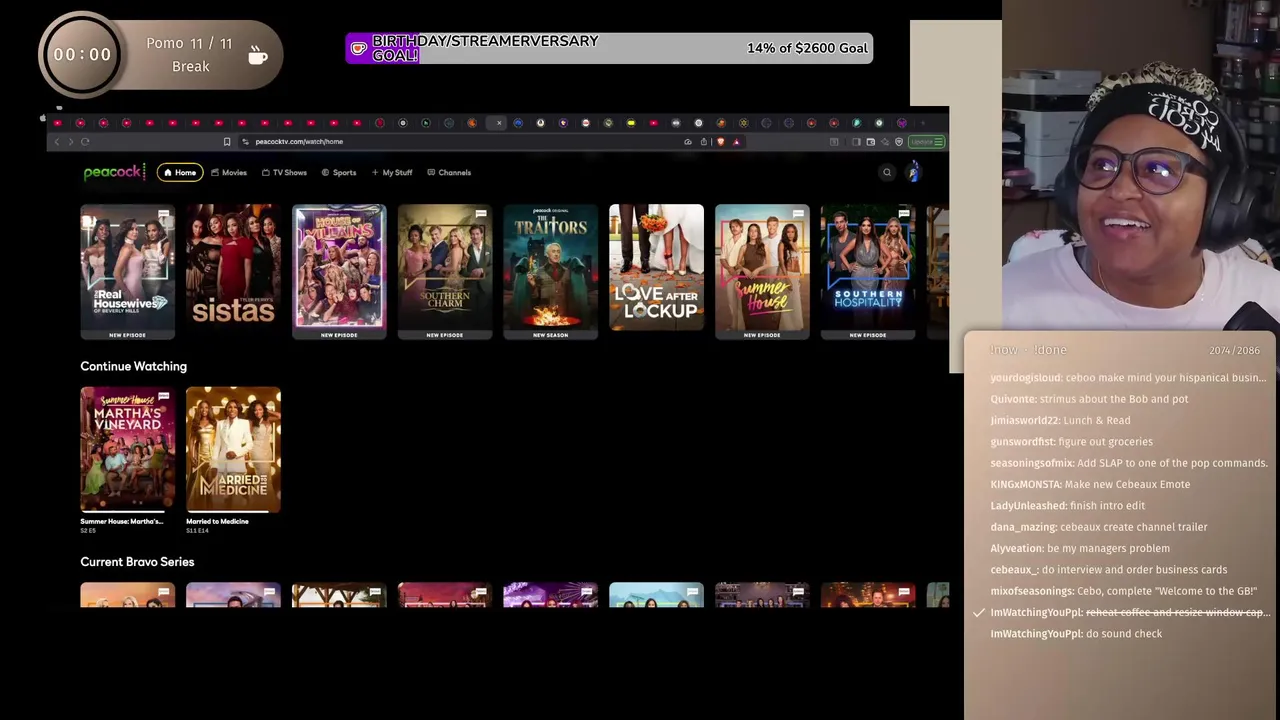This screenshot has height=720, width=1280.
Task: Open the Brave Shields lion icon
Action: [x=720, y=142]
